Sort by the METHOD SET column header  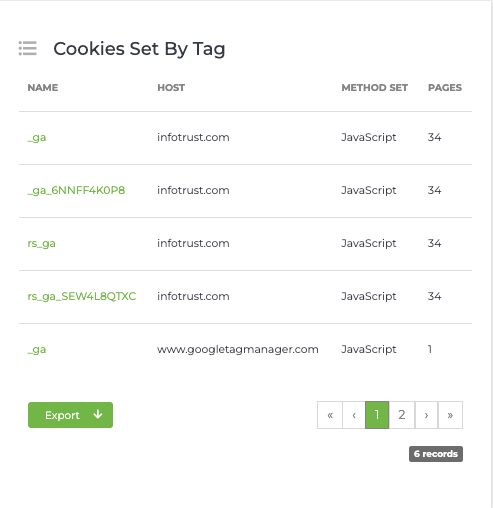coord(374,88)
